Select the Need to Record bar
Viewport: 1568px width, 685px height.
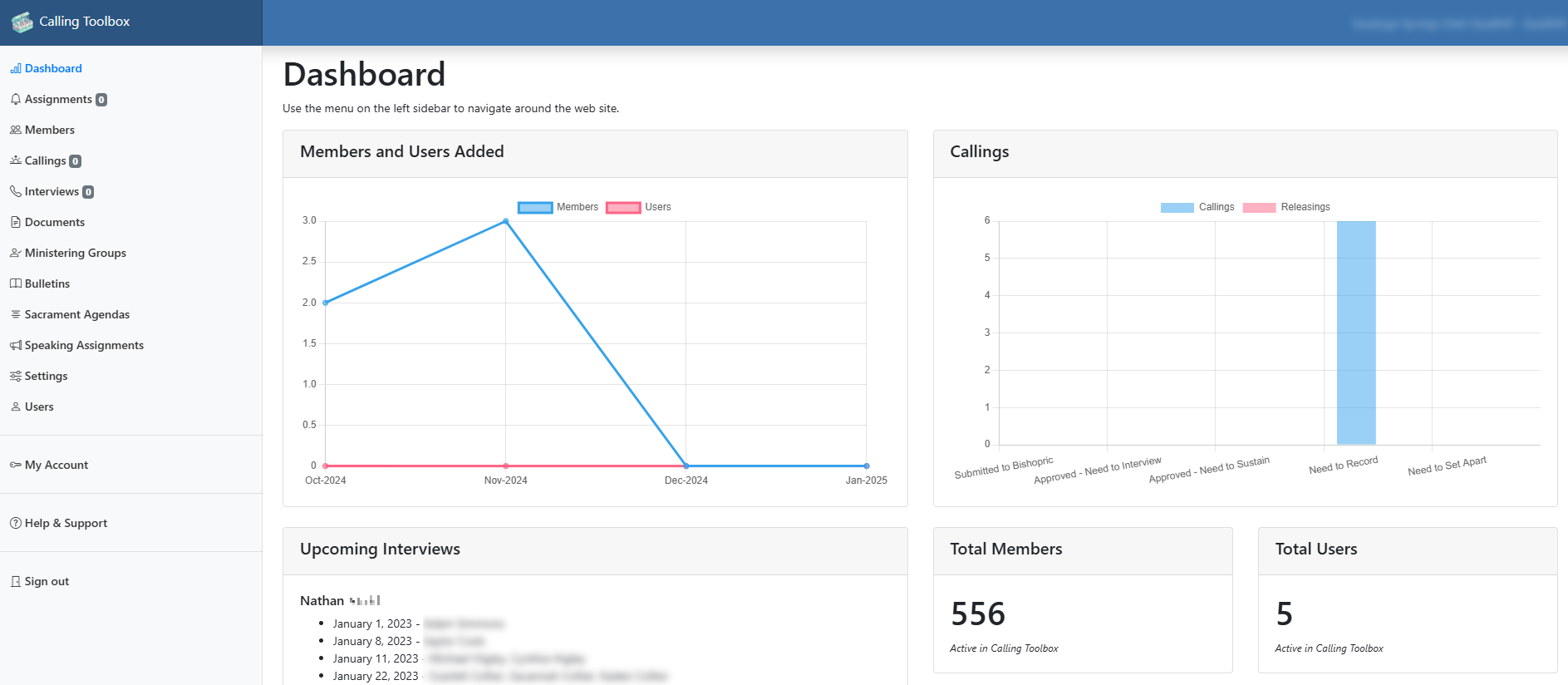point(1356,333)
